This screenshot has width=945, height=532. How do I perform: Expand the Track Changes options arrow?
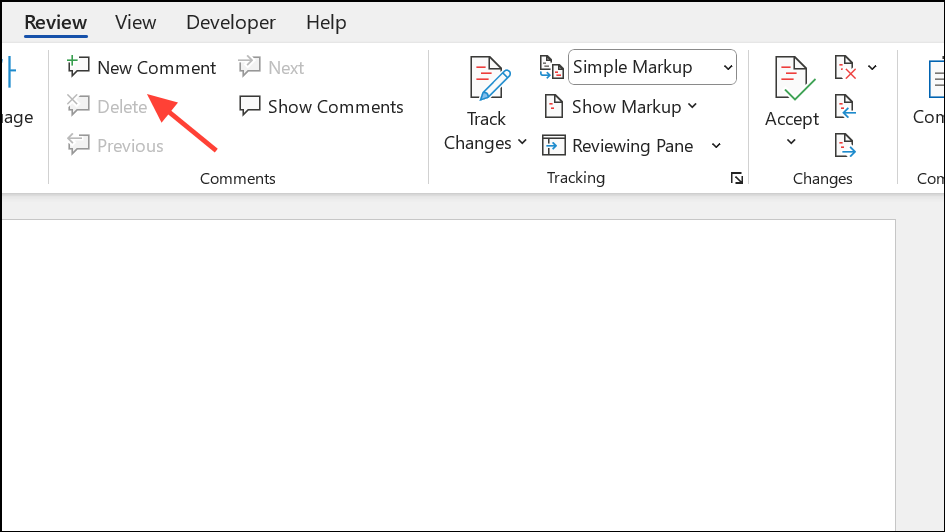coord(522,143)
